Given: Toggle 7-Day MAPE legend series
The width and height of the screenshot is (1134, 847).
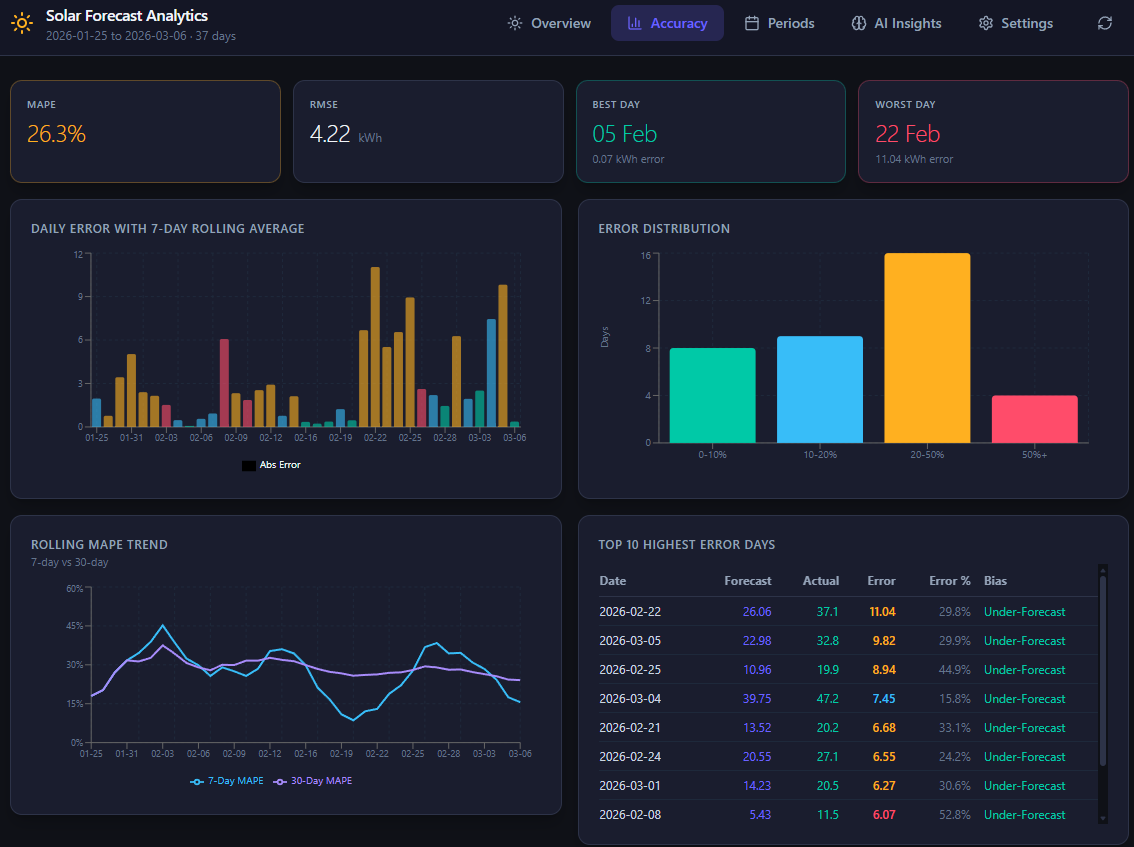Looking at the screenshot, I should pos(227,780).
